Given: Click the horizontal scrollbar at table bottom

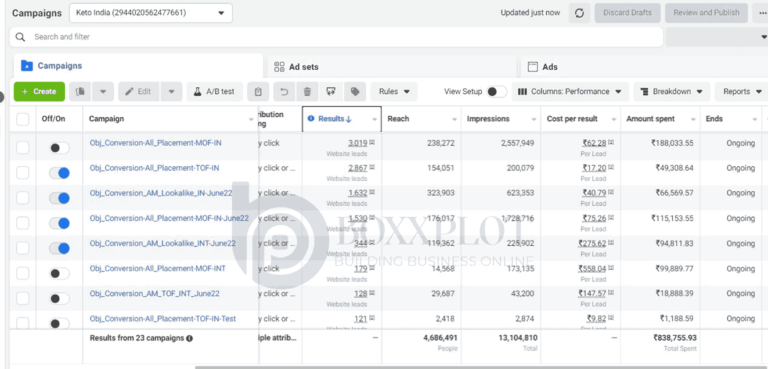Looking at the screenshot, I should click(481, 367).
